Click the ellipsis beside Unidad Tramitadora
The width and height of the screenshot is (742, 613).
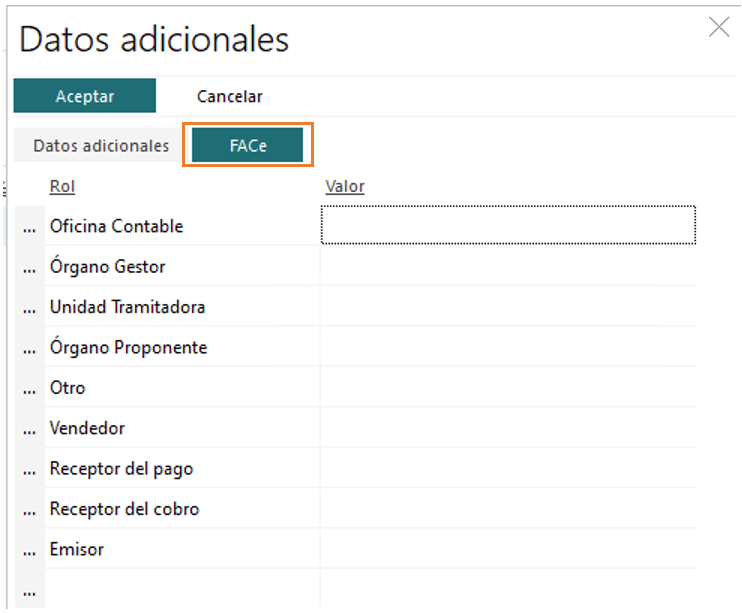tap(29, 308)
